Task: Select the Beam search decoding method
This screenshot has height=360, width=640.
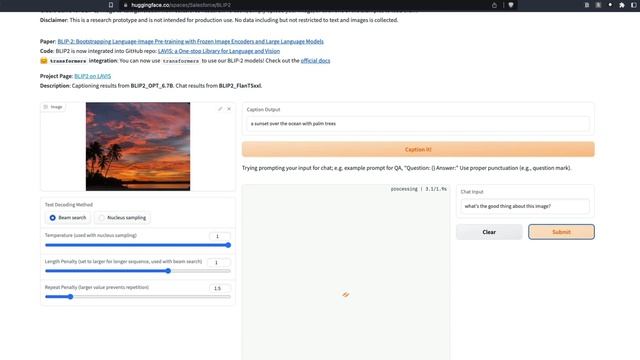Action: (x=68, y=218)
